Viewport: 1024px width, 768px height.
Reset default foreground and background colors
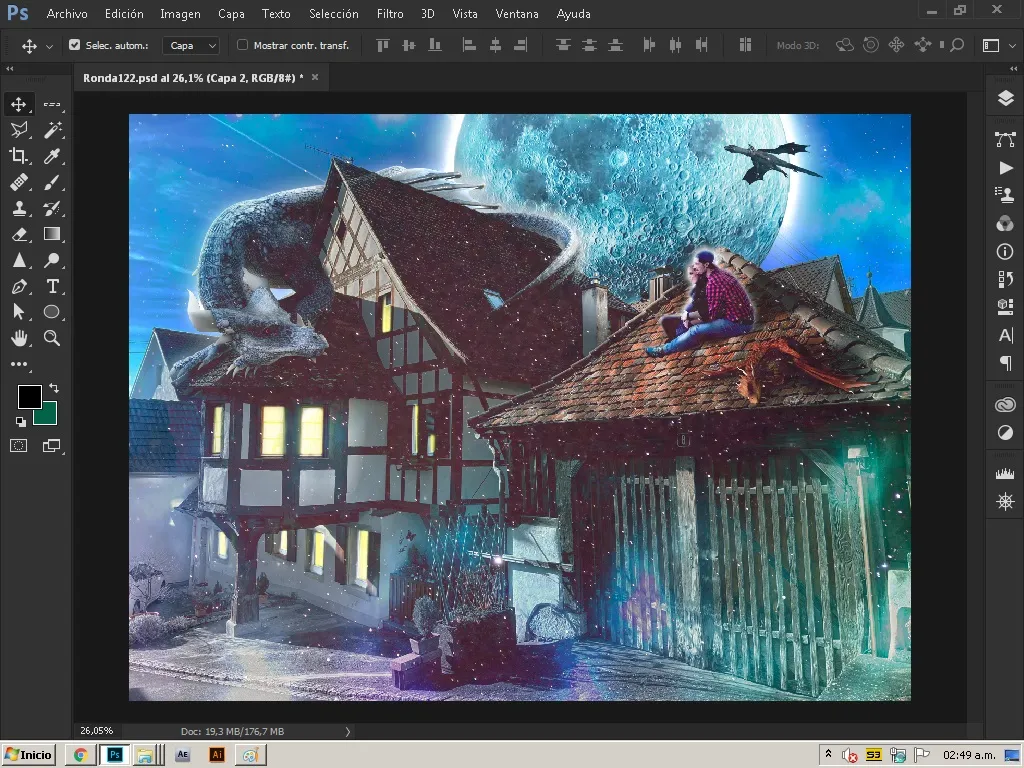tap(21, 422)
